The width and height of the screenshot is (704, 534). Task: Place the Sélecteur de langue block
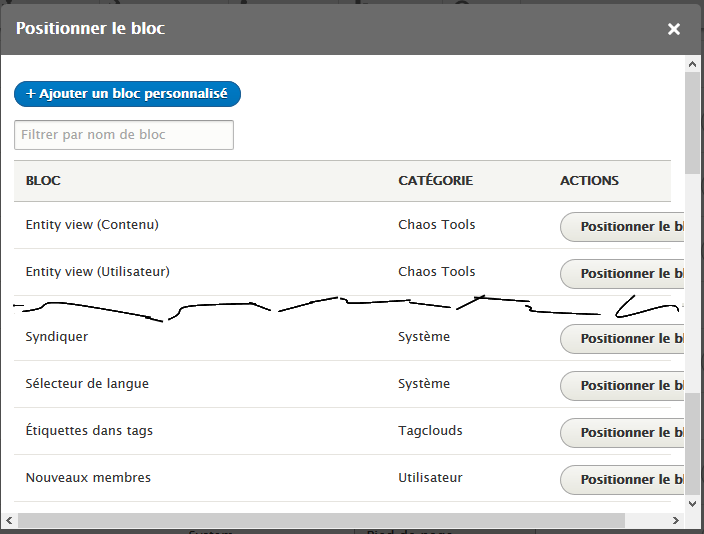pos(622,386)
